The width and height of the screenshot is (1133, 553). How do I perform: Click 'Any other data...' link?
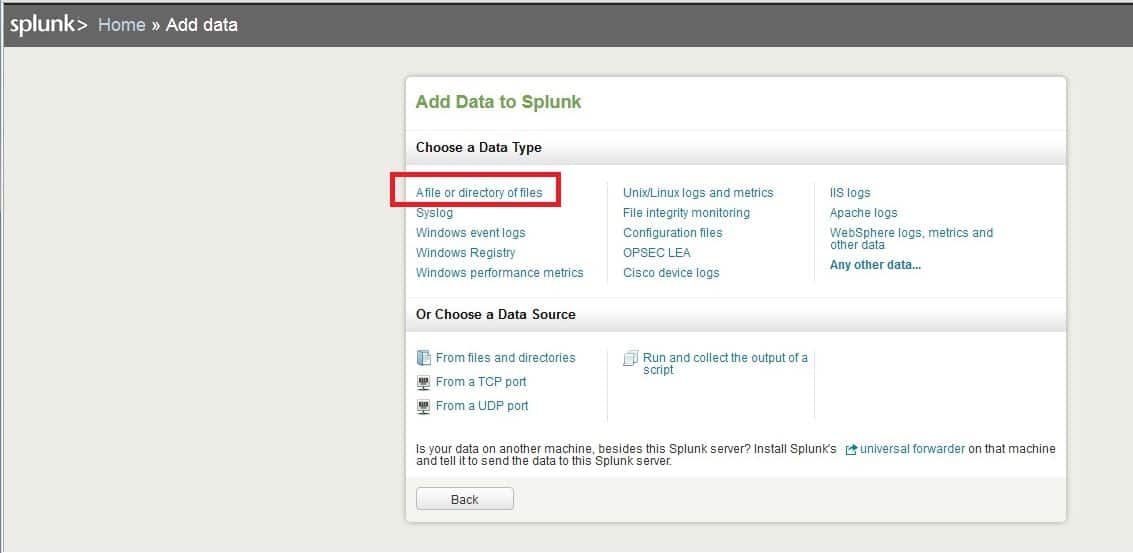point(875,265)
